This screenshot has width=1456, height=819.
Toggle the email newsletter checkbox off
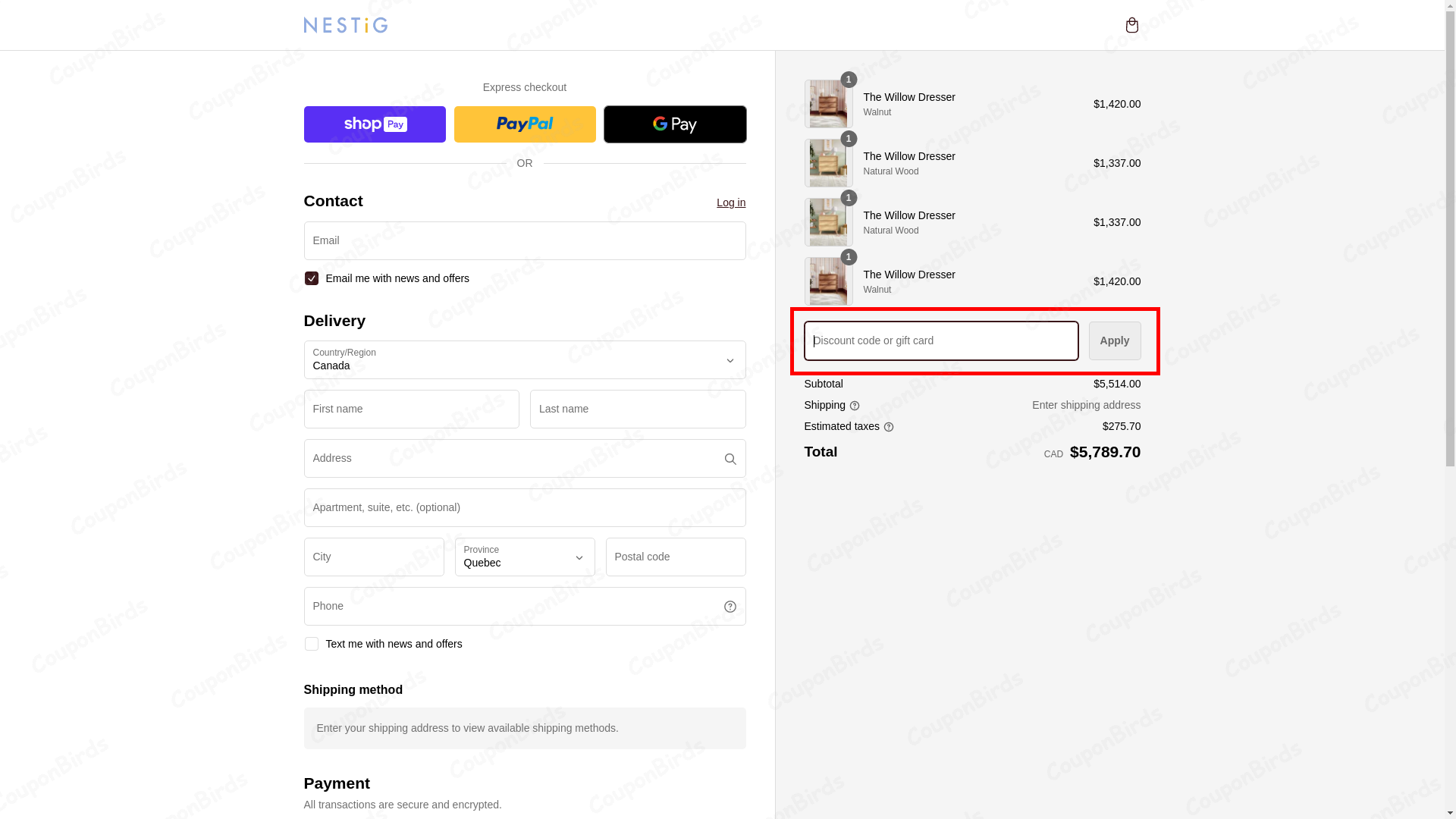tap(311, 278)
